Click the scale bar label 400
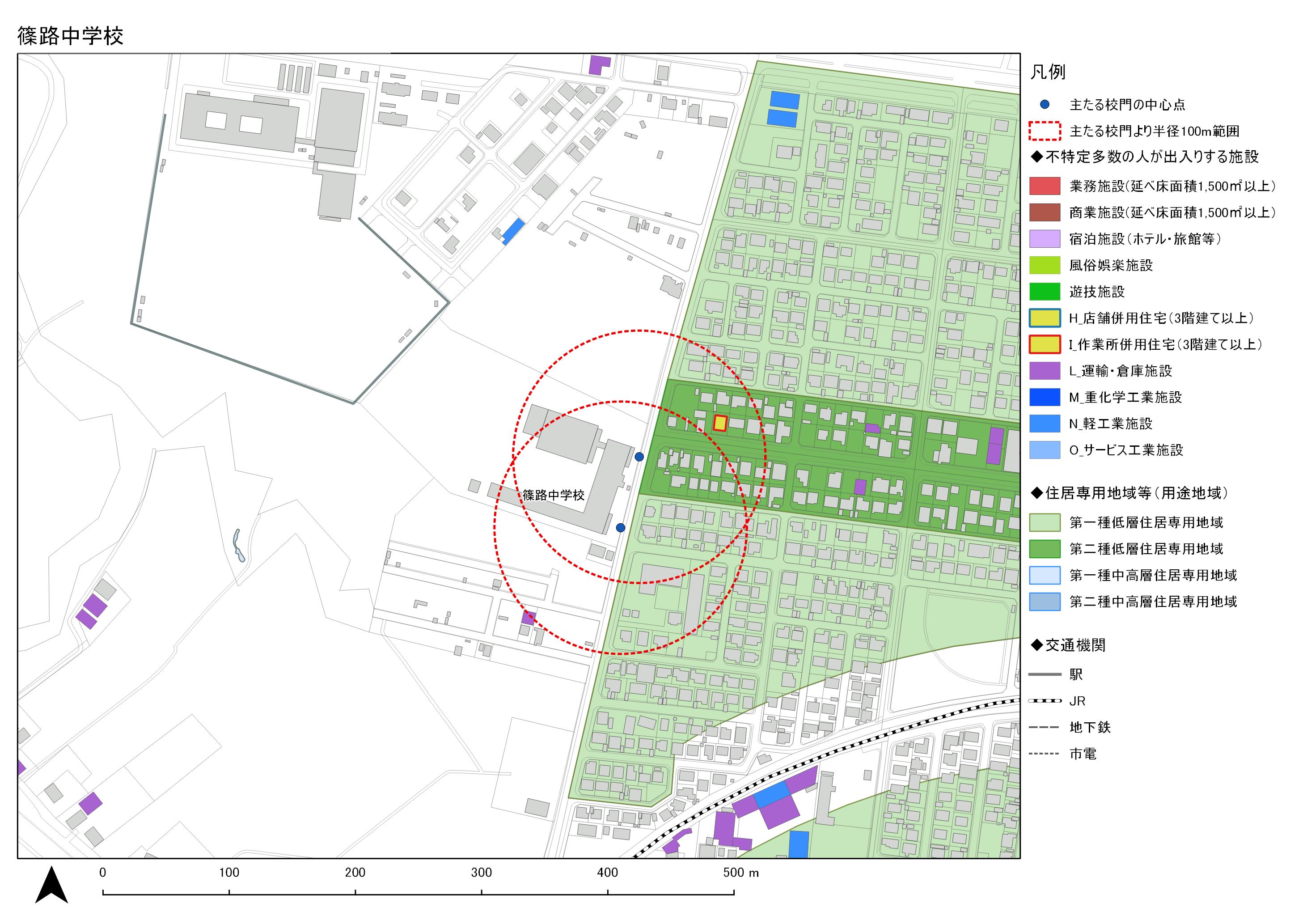Screen dimensions: 1307x924 pos(607,873)
